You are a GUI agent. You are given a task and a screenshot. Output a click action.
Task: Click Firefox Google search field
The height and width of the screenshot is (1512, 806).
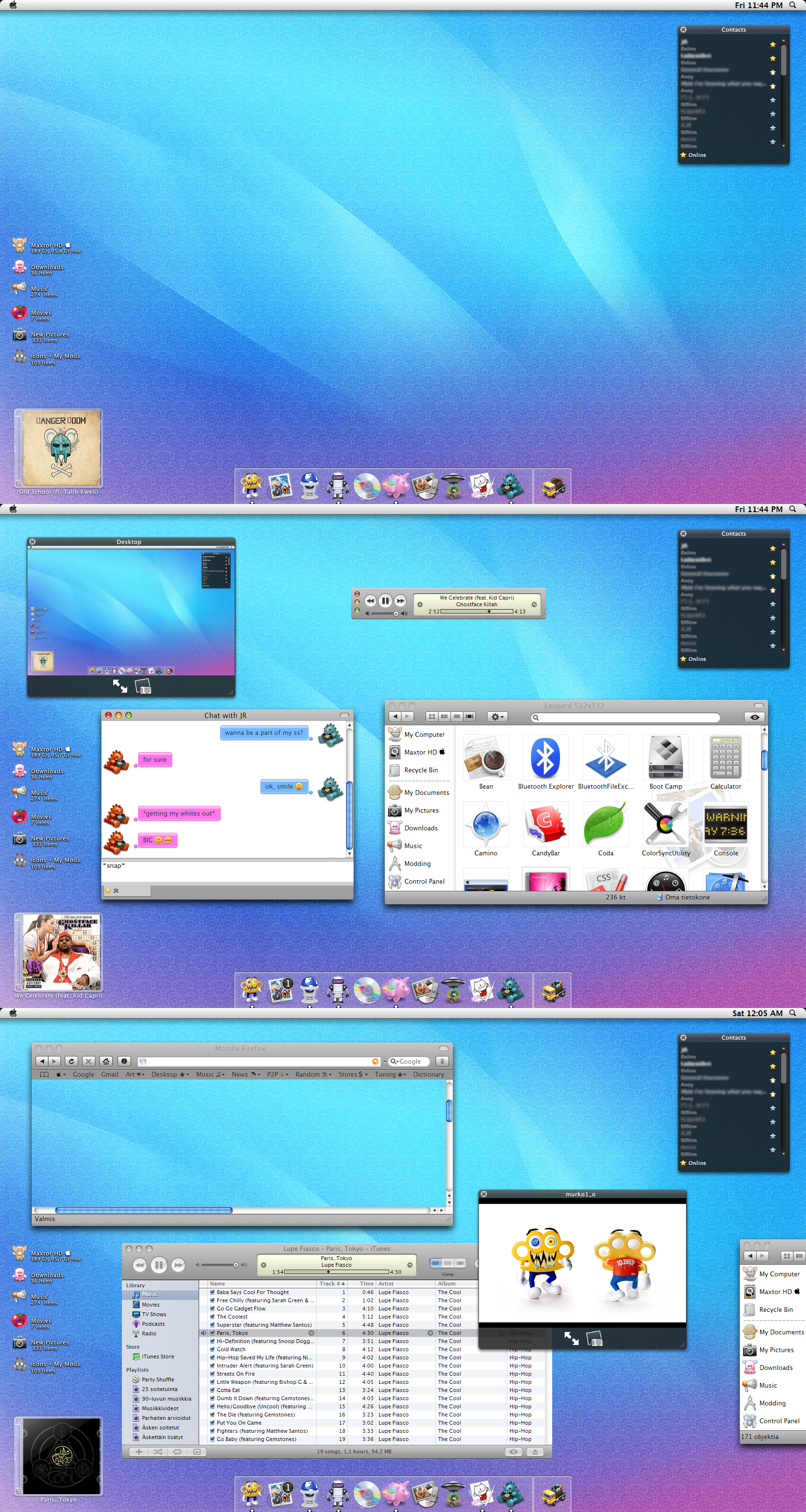point(409,1061)
